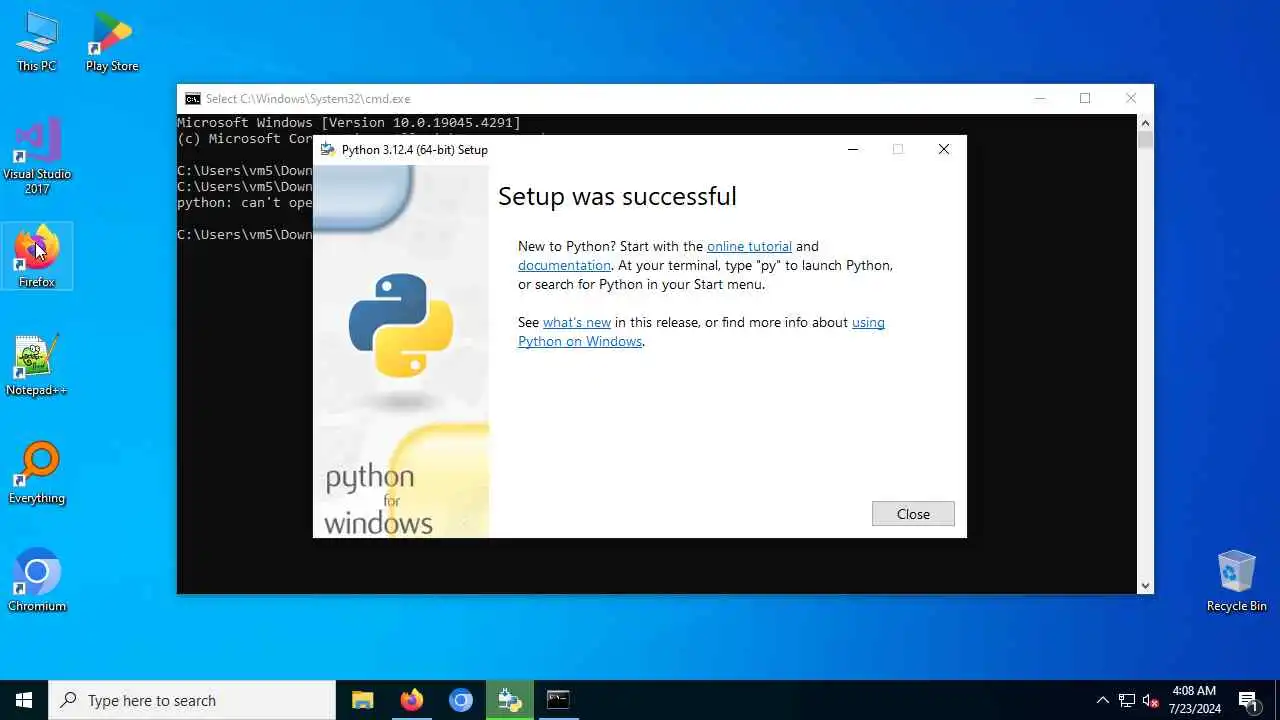Screen dimensions: 1280x720
Task: Minimize the Python Setup window
Action: click(852, 149)
